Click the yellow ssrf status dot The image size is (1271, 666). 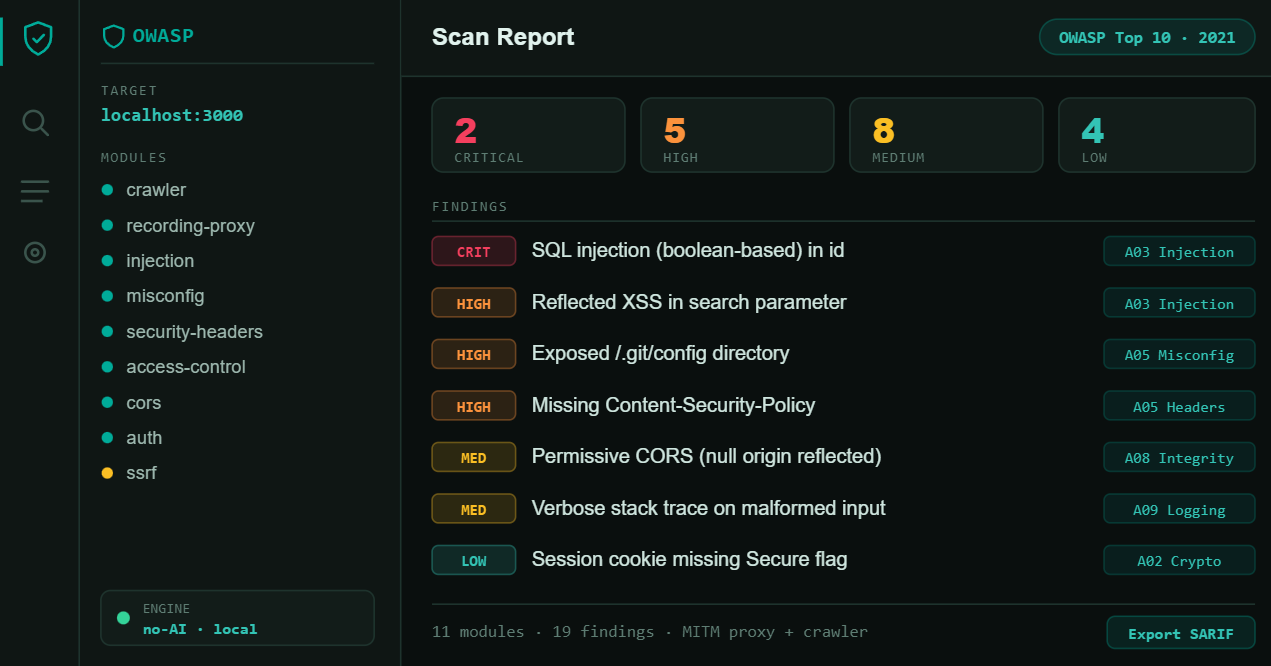[x=107, y=473]
